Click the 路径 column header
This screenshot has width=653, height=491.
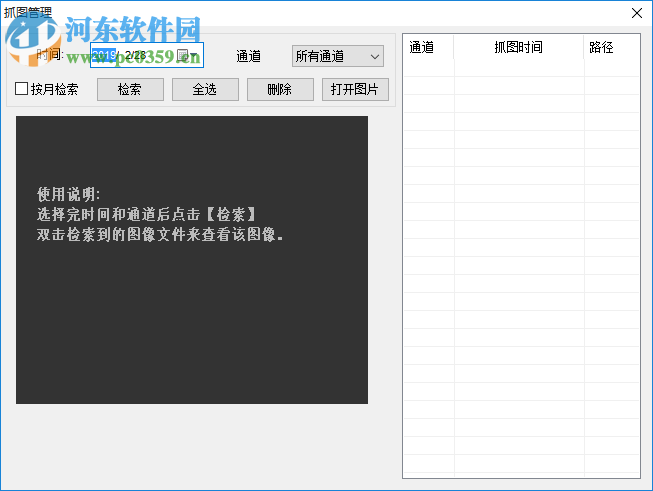point(611,47)
